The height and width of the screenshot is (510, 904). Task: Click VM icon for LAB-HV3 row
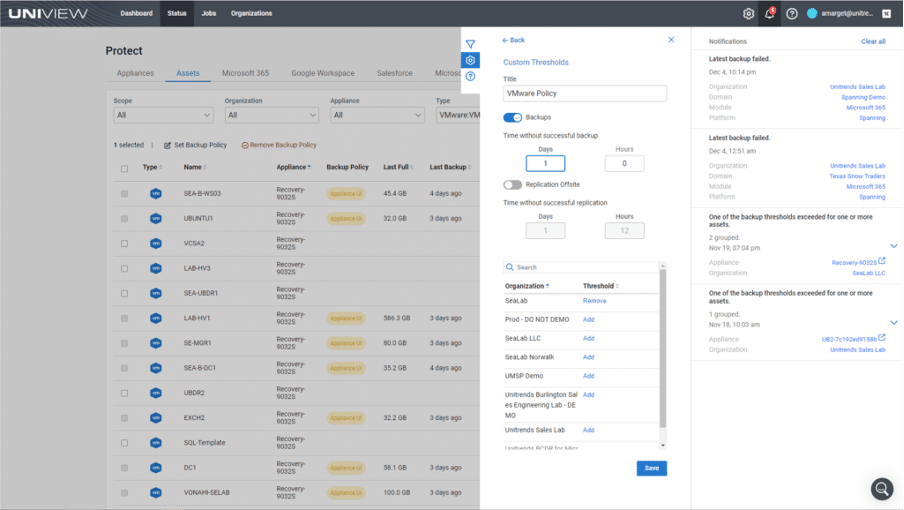click(x=156, y=269)
